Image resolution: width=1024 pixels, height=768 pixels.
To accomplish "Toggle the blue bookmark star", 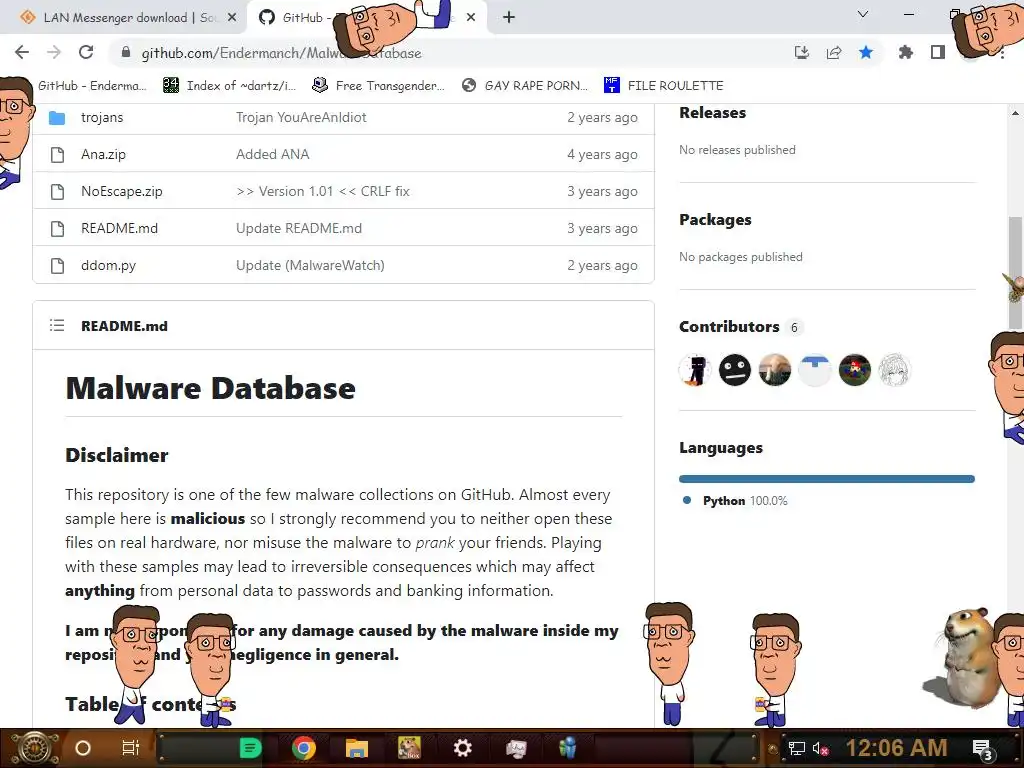I will coord(866,52).
